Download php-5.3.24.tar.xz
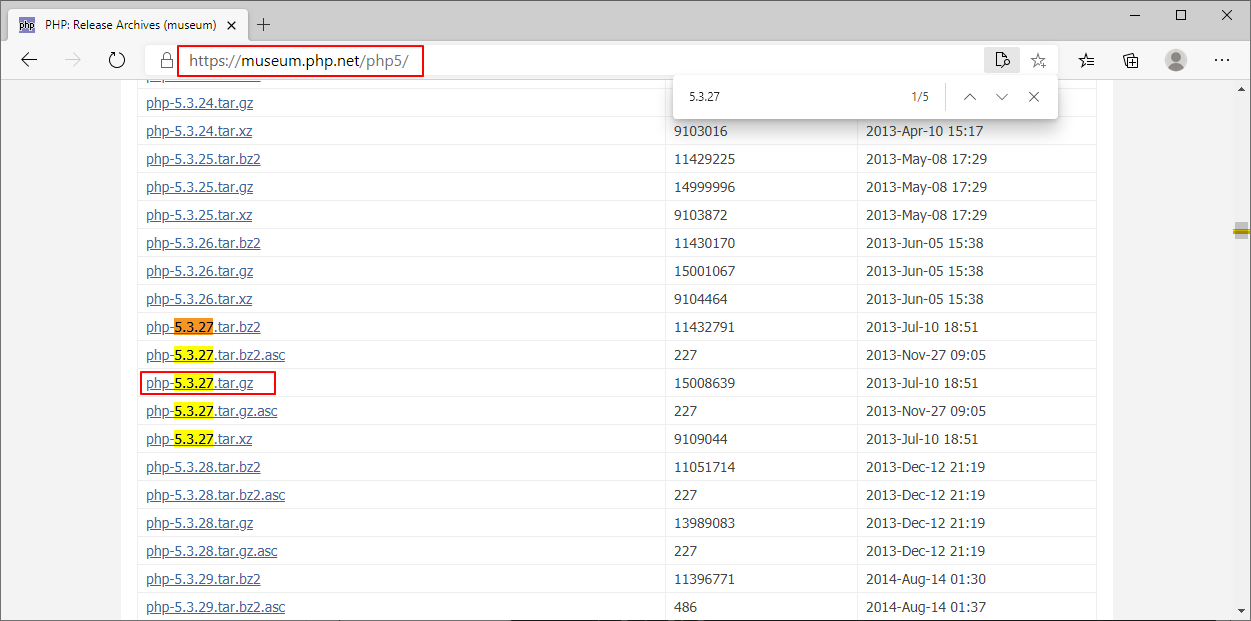Screen dimensions: 1251x621 [199, 131]
